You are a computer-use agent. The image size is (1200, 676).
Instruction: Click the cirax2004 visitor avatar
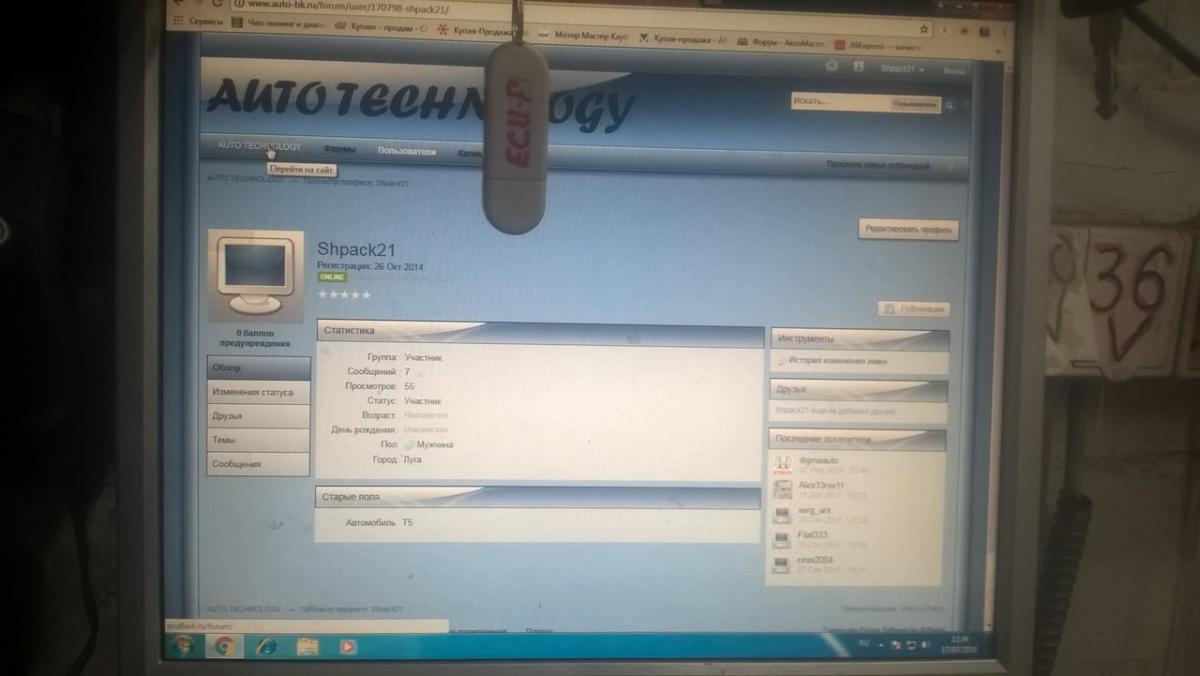click(x=782, y=565)
